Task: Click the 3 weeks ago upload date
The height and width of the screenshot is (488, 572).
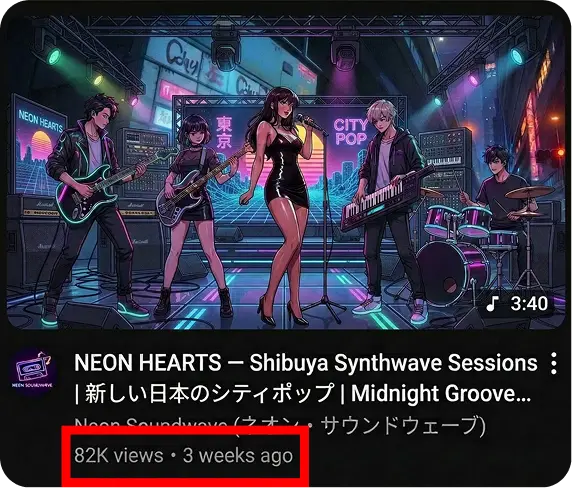Action: point(238,456)
